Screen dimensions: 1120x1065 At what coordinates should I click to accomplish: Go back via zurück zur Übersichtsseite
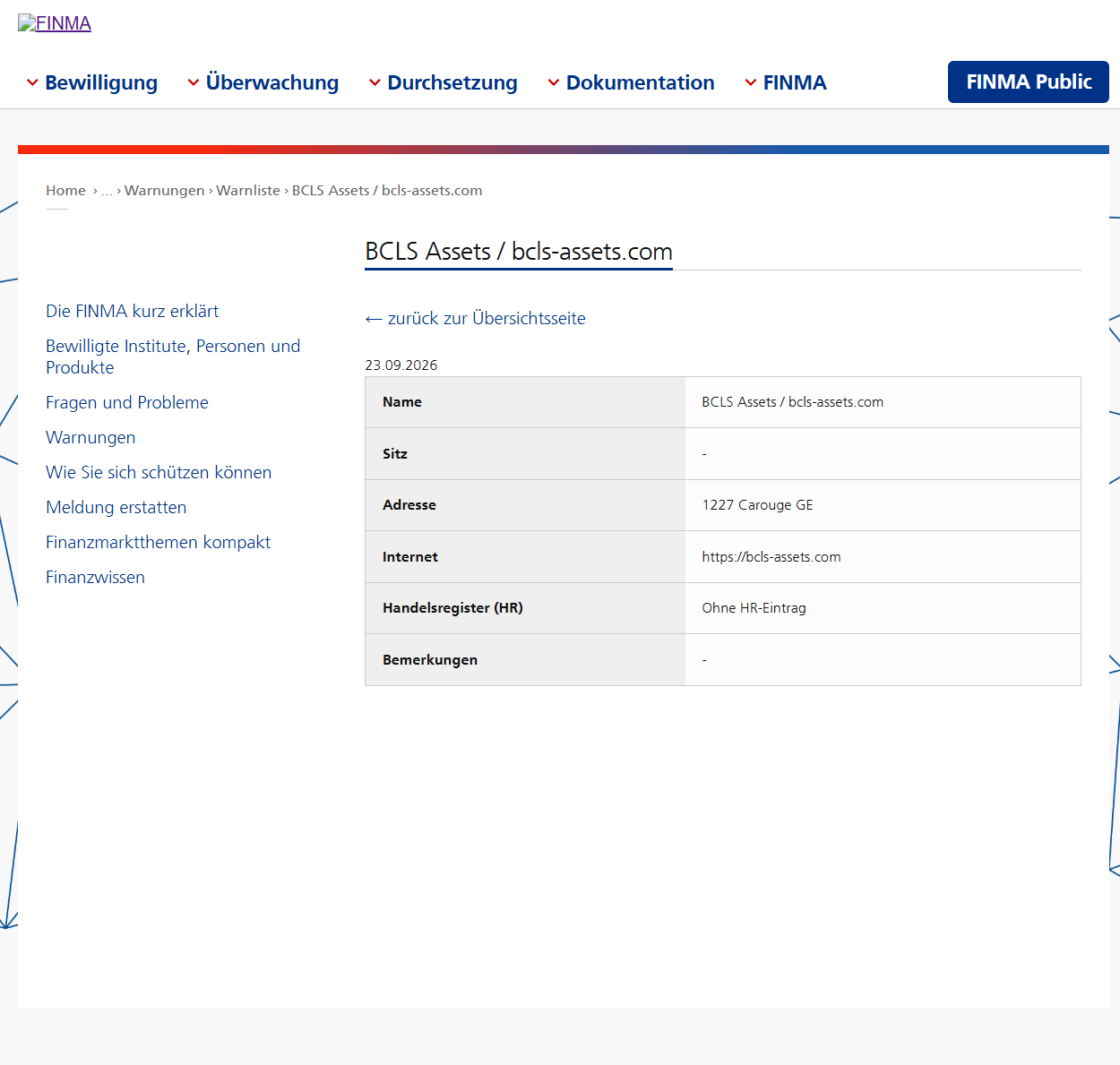pos(476,318)
